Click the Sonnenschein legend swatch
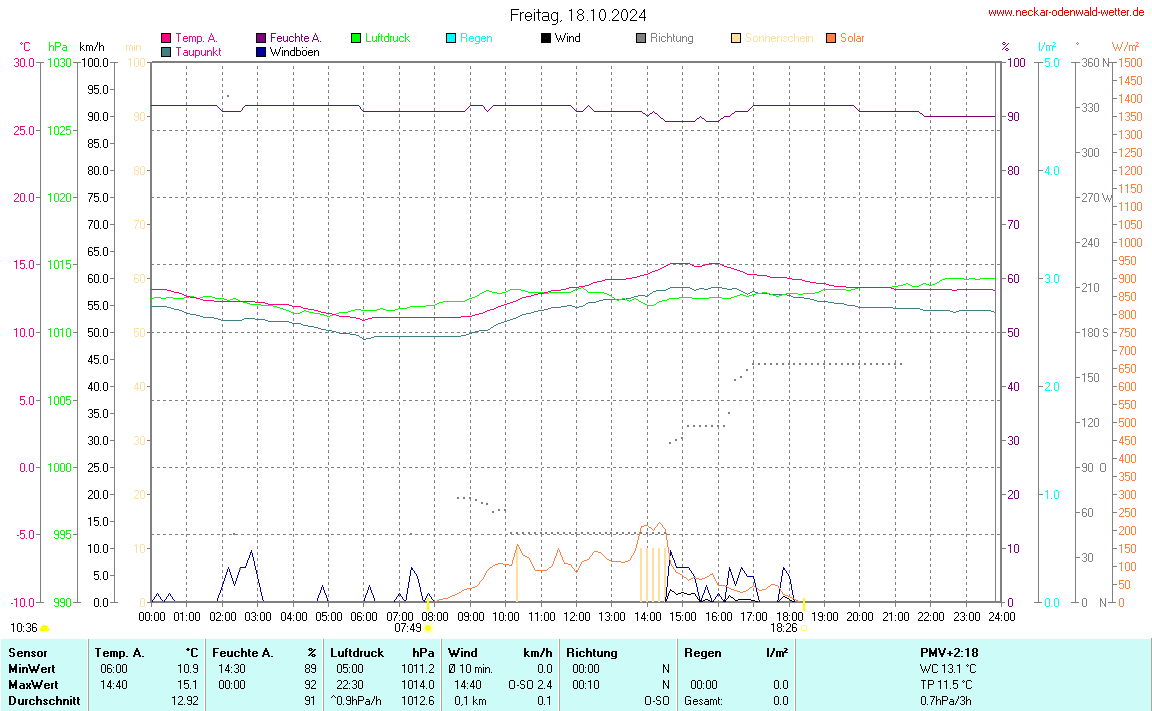The image size is (1152, 711). click(736, 38)
